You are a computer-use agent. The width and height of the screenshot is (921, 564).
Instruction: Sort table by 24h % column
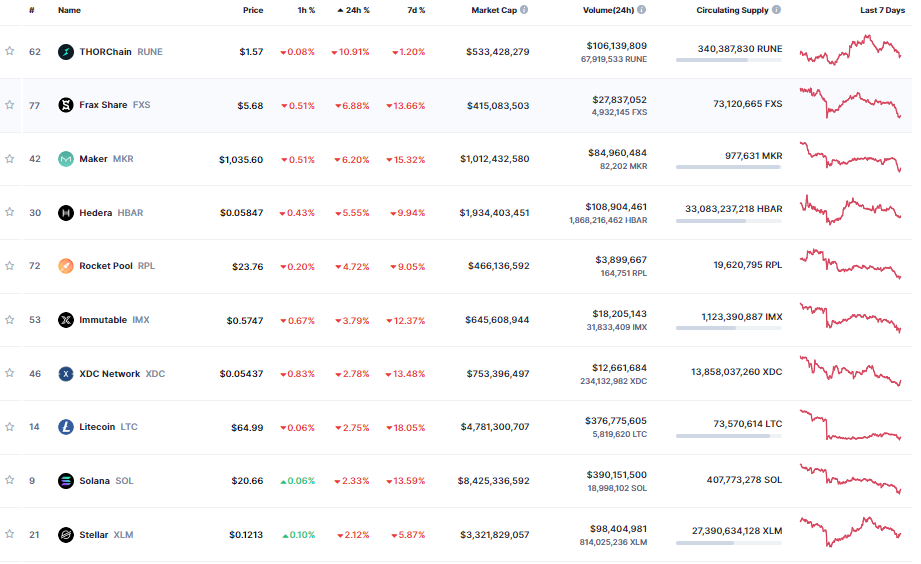click(353, 10)
